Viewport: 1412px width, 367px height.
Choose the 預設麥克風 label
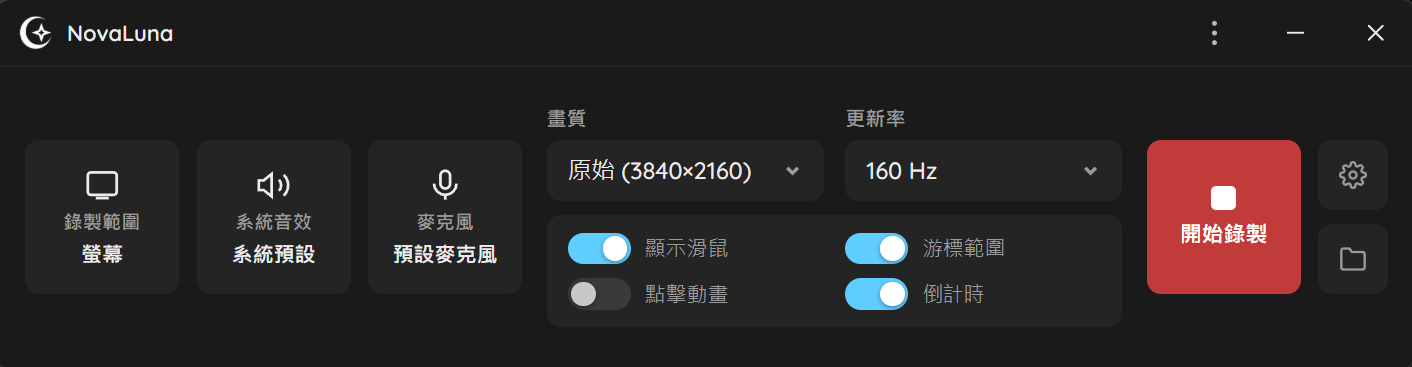(445, 255)
